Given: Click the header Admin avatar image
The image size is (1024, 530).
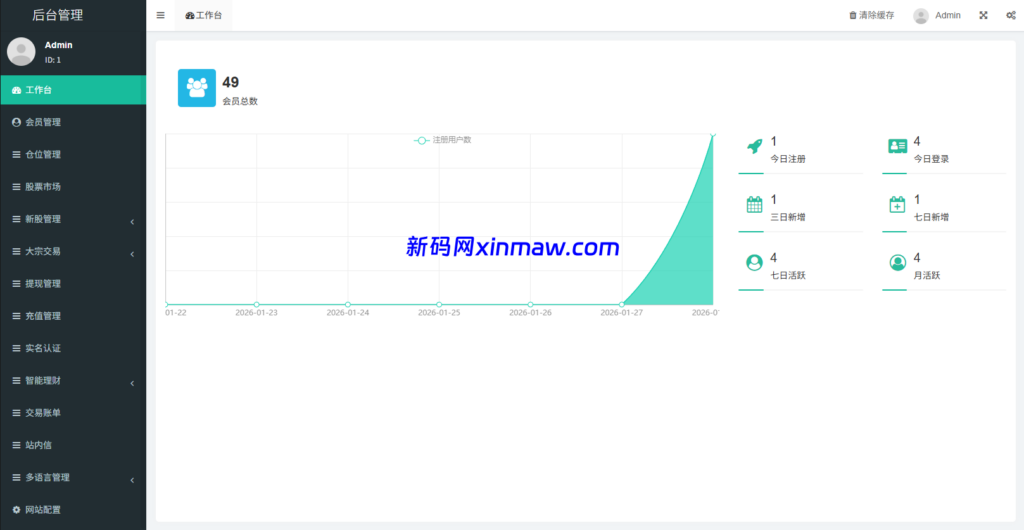Looking at the screenshot, I should 921,16.
